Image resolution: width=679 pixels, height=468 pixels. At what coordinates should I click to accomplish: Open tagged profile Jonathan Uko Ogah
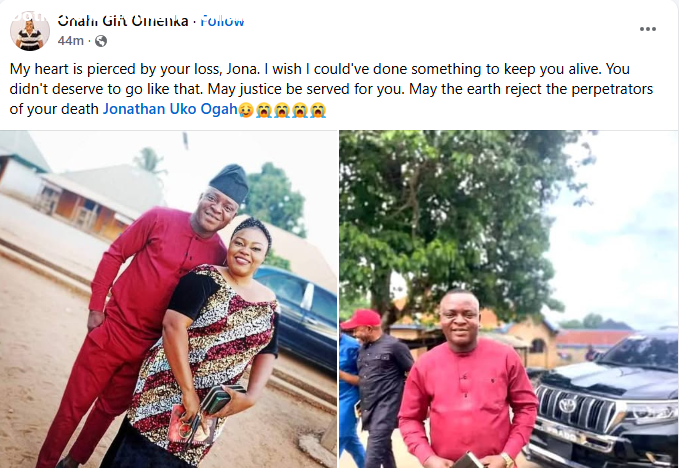pyautogui.click(x=170, y=109)
